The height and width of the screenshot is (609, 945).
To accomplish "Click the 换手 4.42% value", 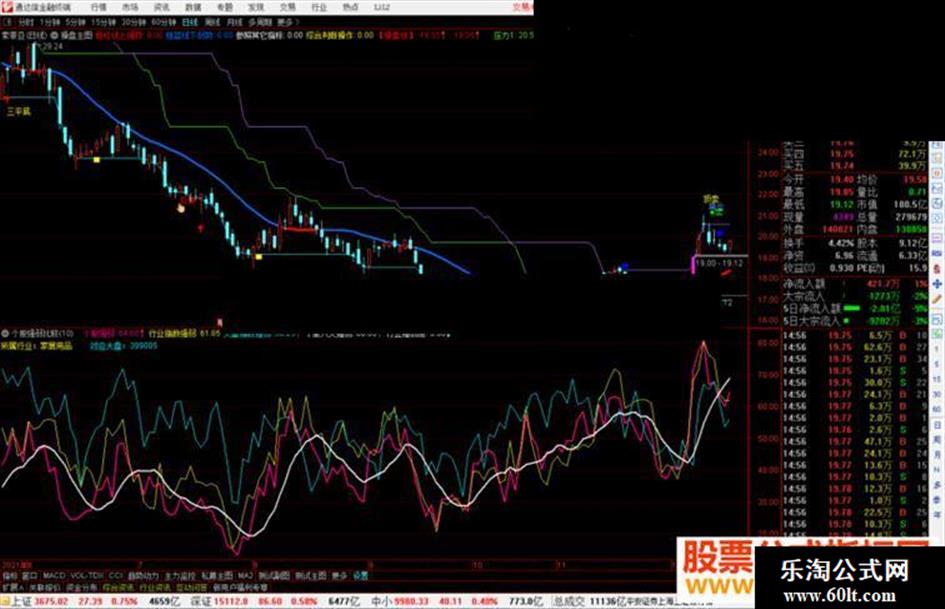I will (x=841, y=244).
